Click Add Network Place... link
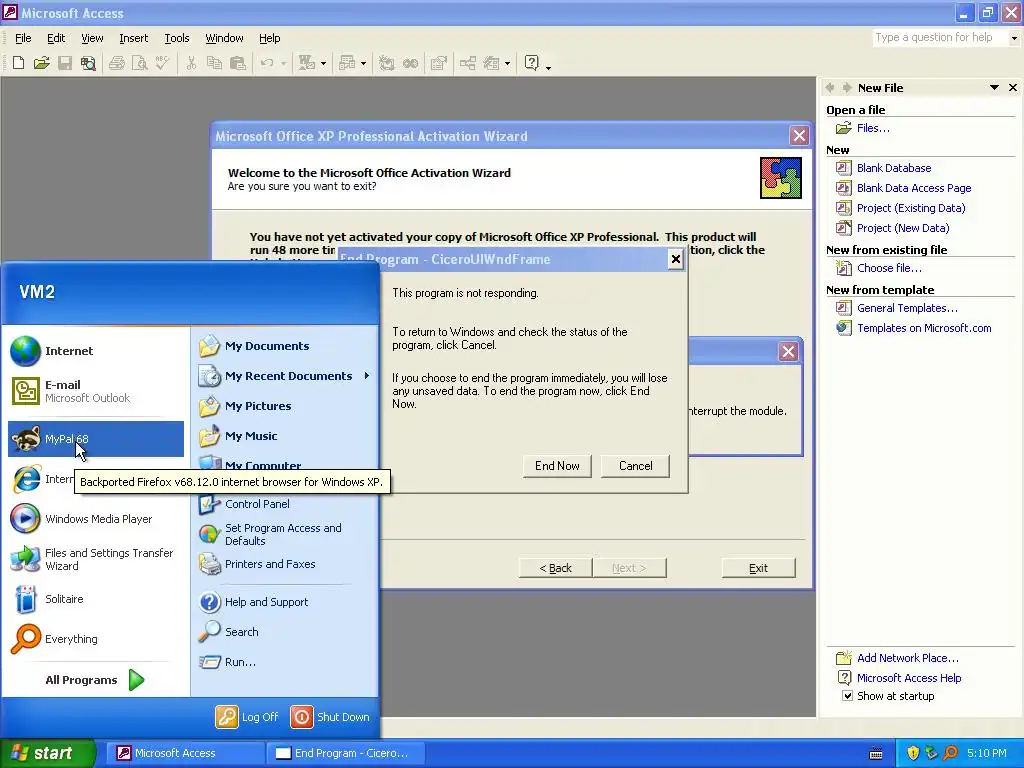Viewport: 1024px width, 768px height. coord(908,658)
